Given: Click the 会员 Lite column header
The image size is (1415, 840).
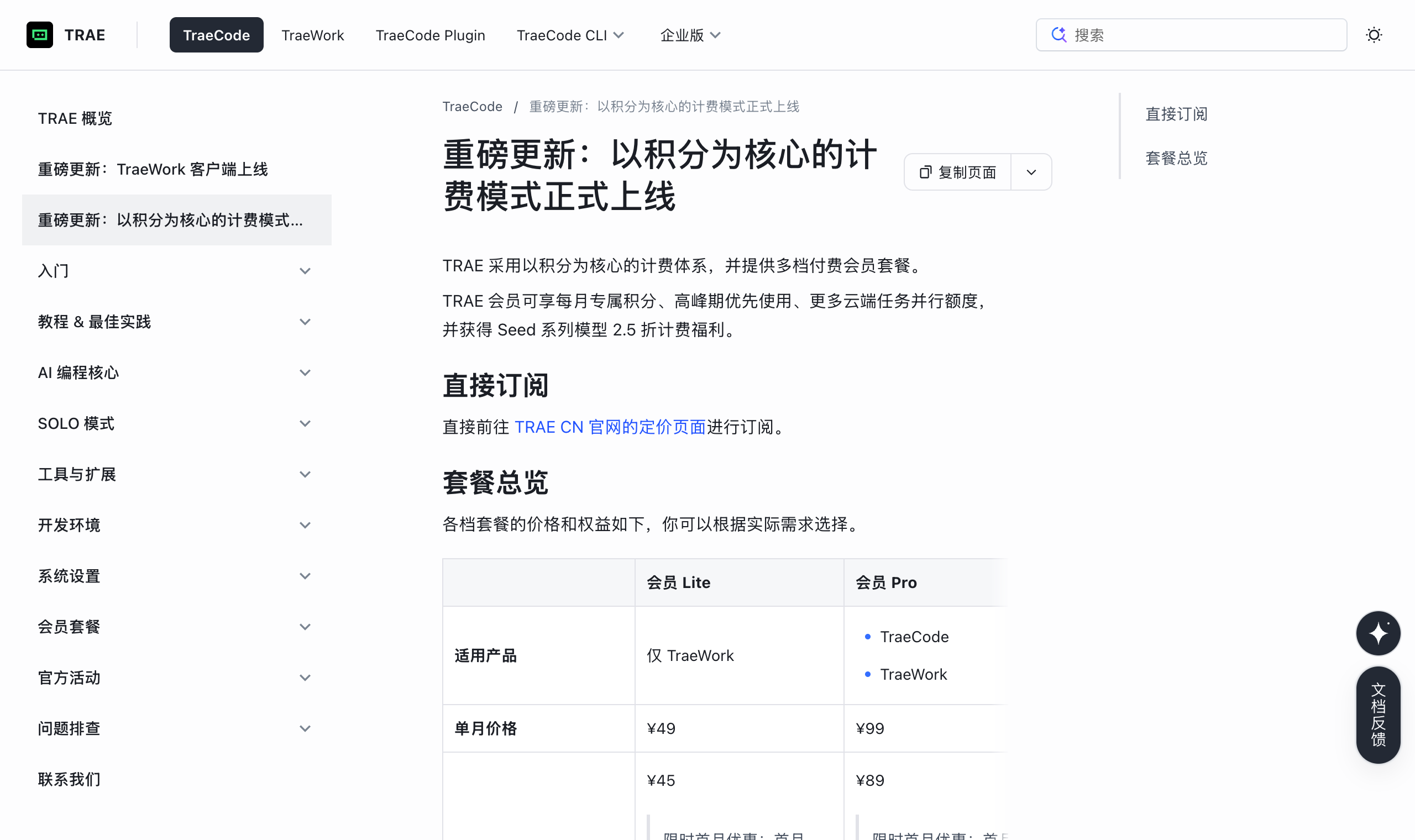Looking at the screenshot, I should (x=738, y=582).
